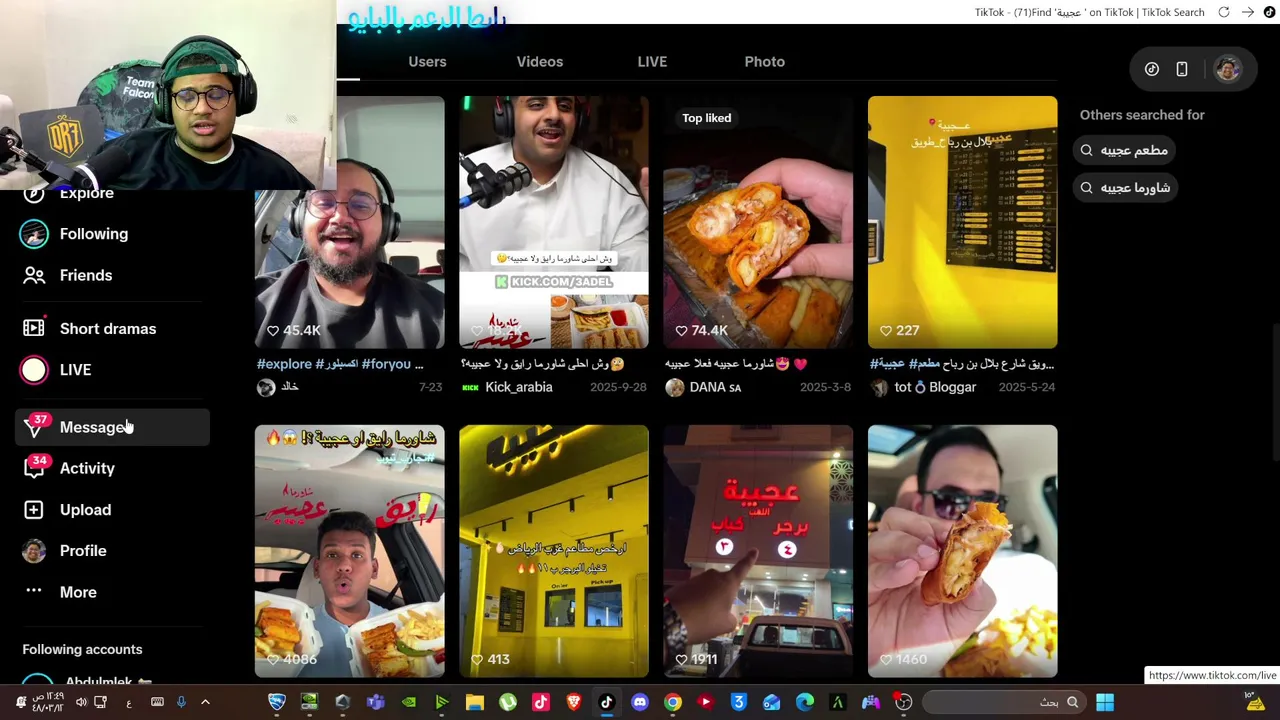Open File Explorer from the taskbar

point(475,702)
